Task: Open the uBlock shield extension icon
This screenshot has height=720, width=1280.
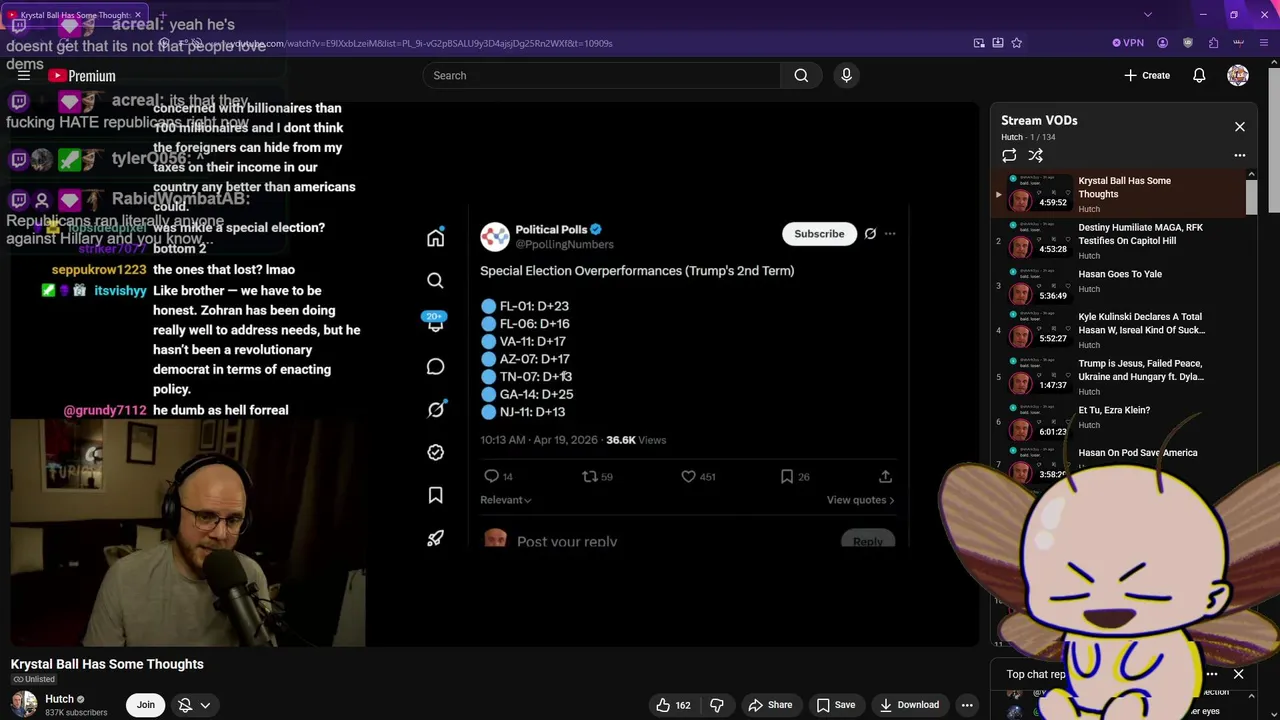Action: coord(1188,43)
